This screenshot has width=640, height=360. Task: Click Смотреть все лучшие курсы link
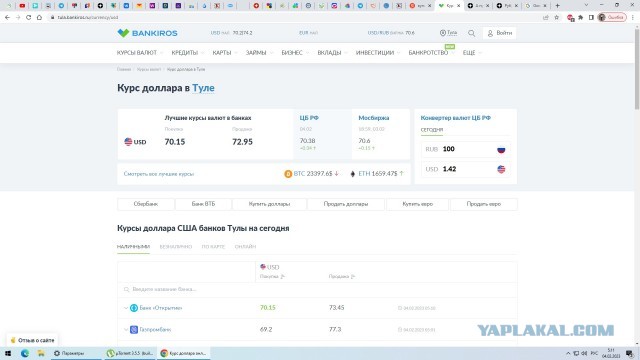pyautogui.click(x=159, y=174)
